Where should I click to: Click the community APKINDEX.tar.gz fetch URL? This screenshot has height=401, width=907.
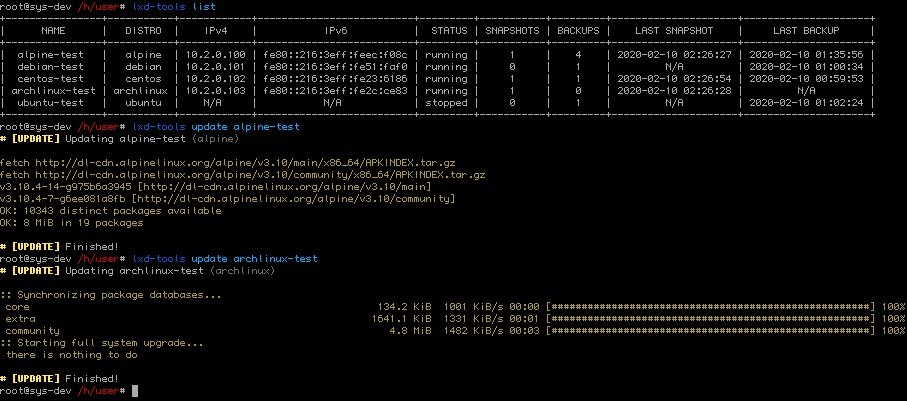point(260,175)
